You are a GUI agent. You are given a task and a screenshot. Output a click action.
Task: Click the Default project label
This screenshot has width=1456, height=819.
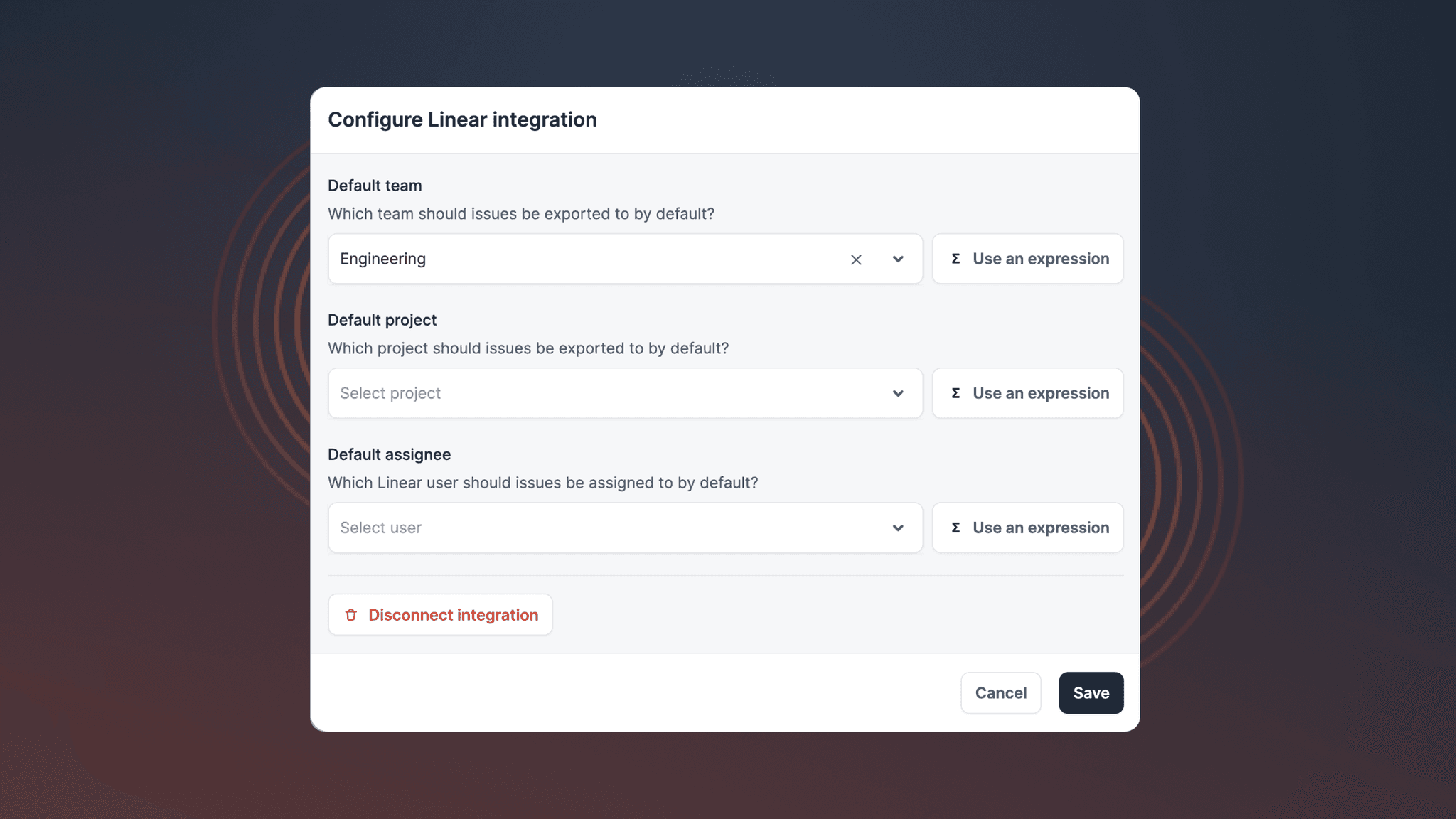pyautogui.click(x=382, y=320)
